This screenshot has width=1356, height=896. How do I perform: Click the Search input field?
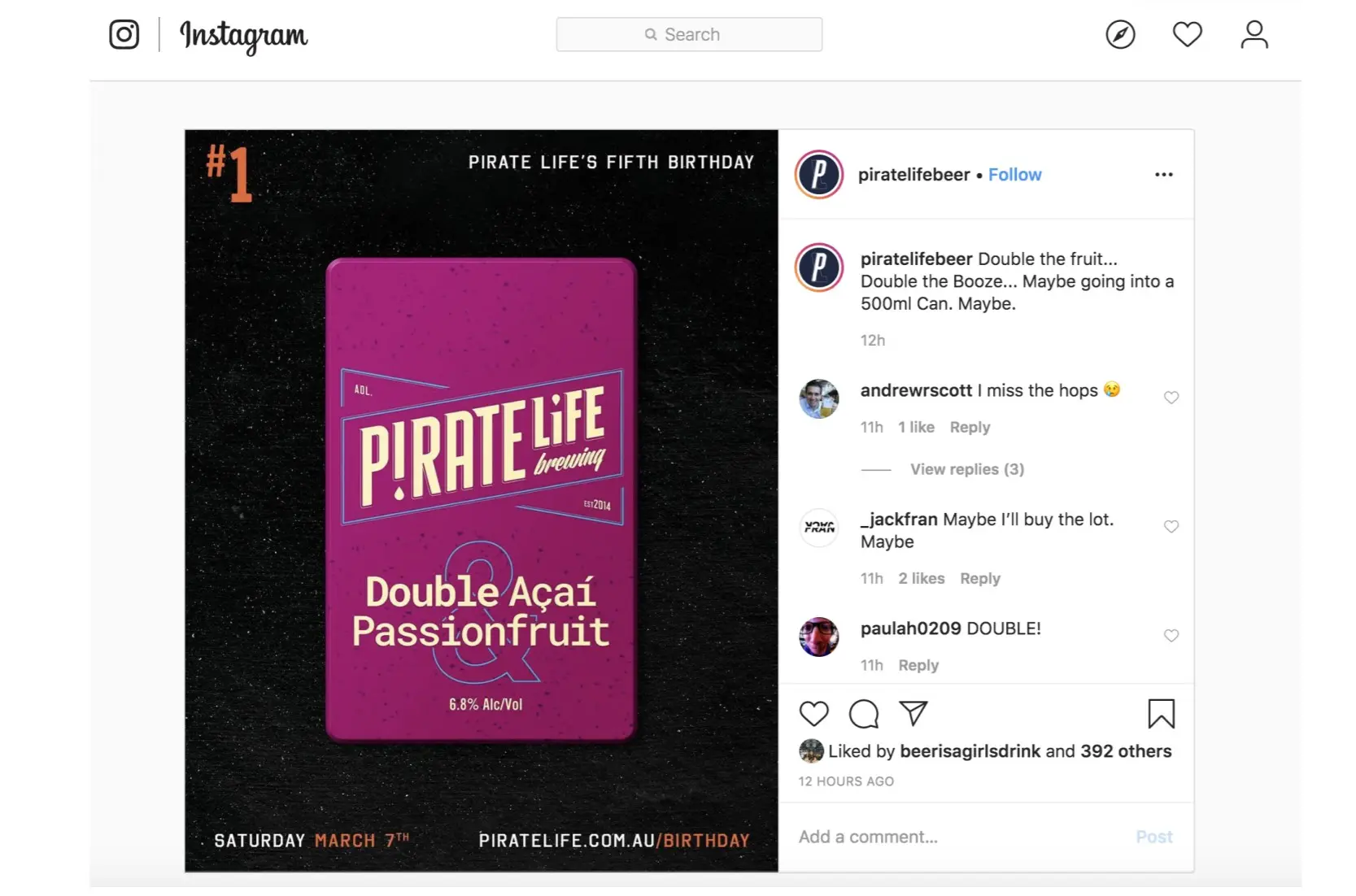689,34
